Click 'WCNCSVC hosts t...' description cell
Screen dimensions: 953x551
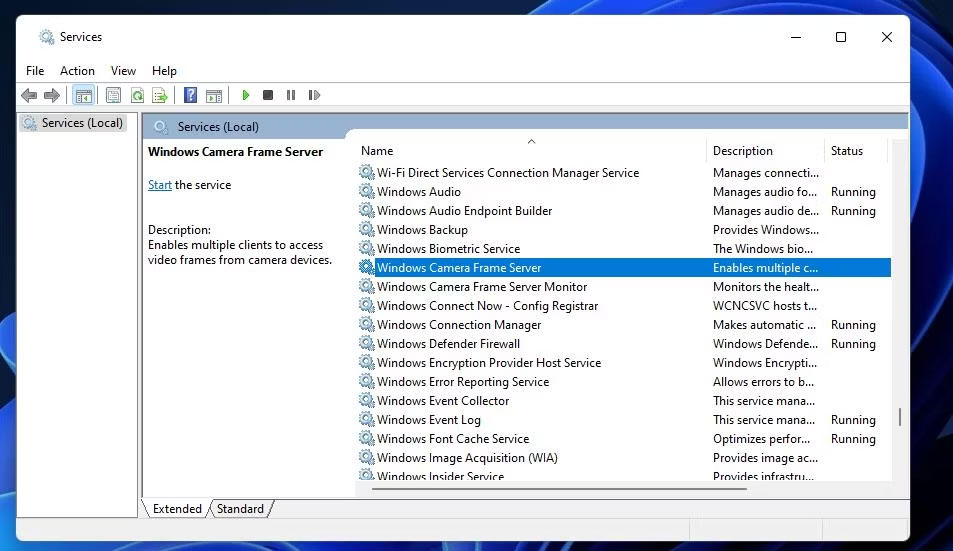[x=765, y=306]
